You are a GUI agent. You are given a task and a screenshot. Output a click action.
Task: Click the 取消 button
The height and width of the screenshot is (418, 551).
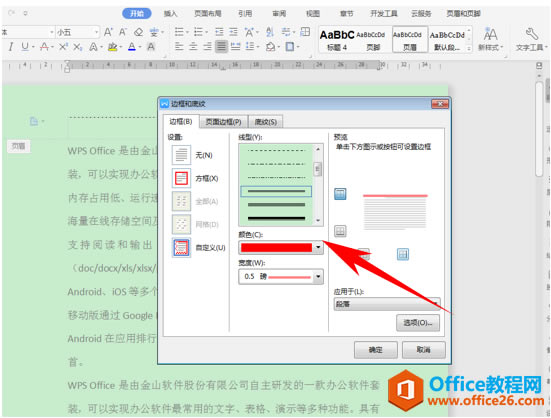424,350
